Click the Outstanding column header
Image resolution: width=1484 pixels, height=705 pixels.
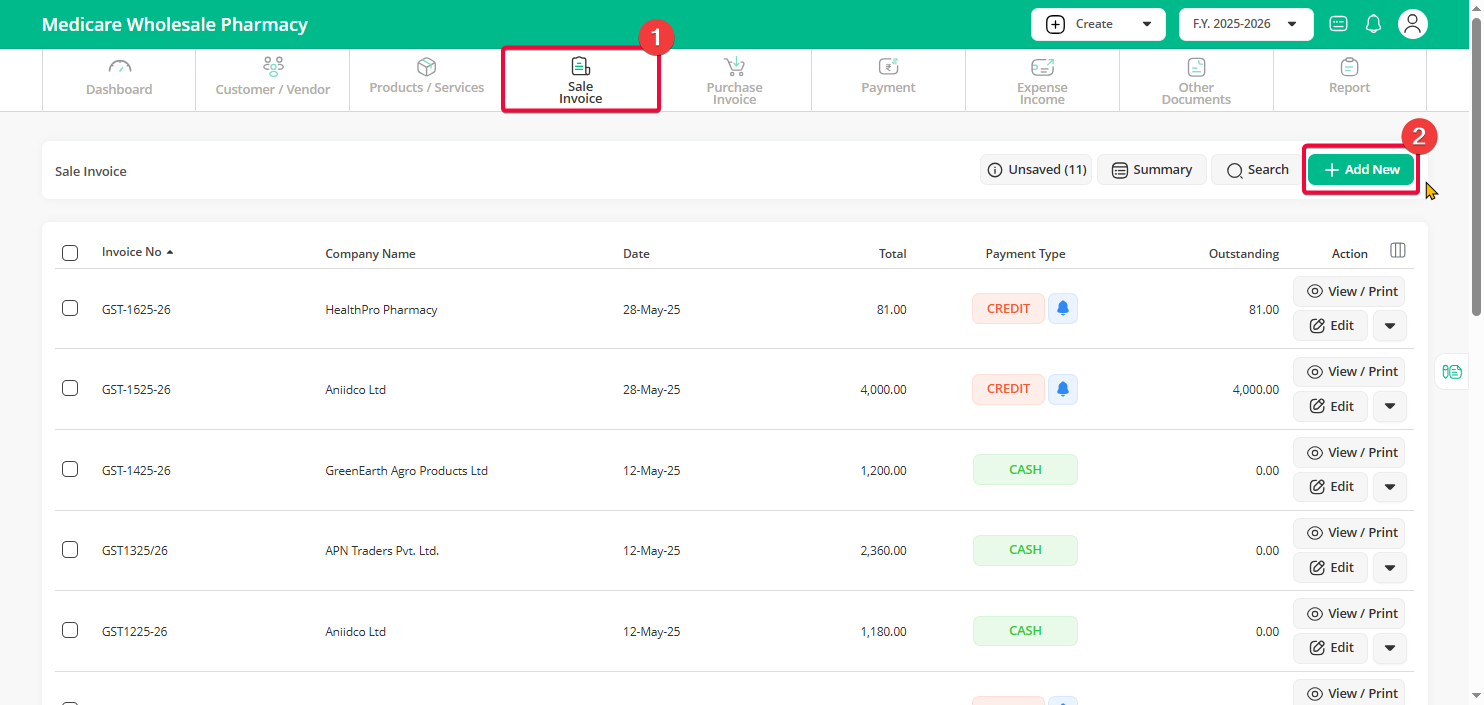pos(1243,254)
